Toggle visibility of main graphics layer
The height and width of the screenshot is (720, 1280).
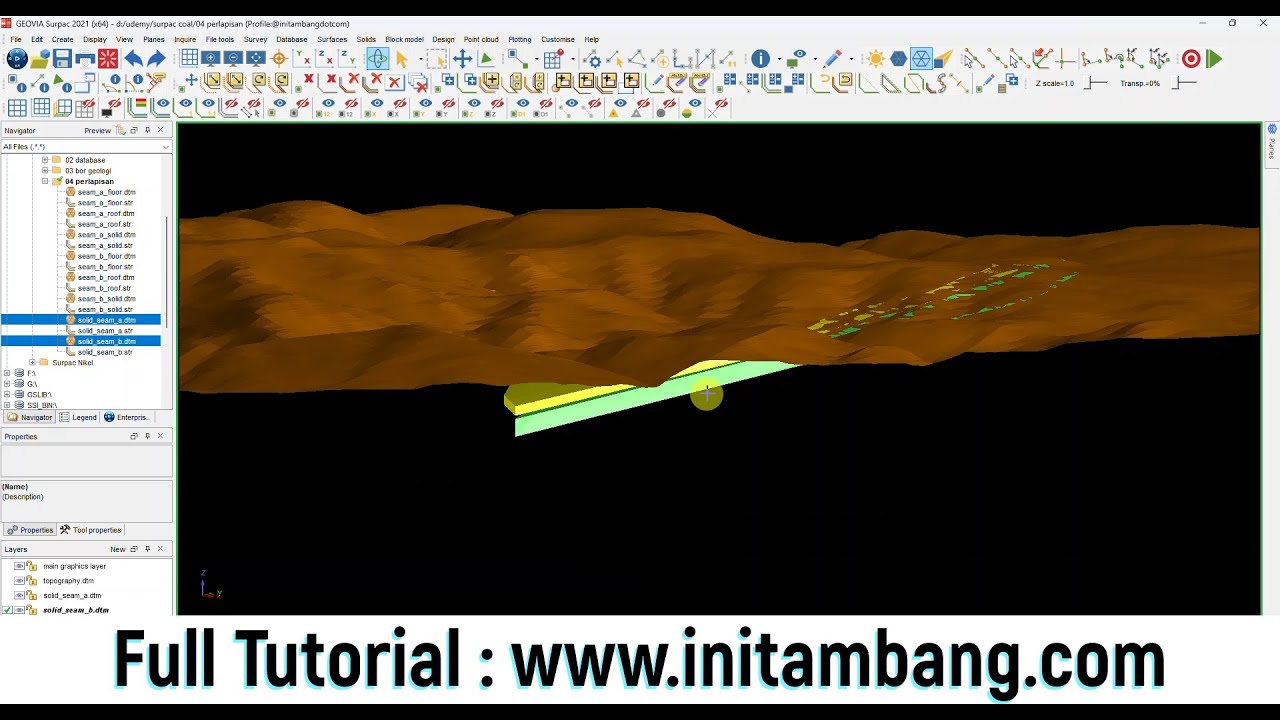click(19, 566)
